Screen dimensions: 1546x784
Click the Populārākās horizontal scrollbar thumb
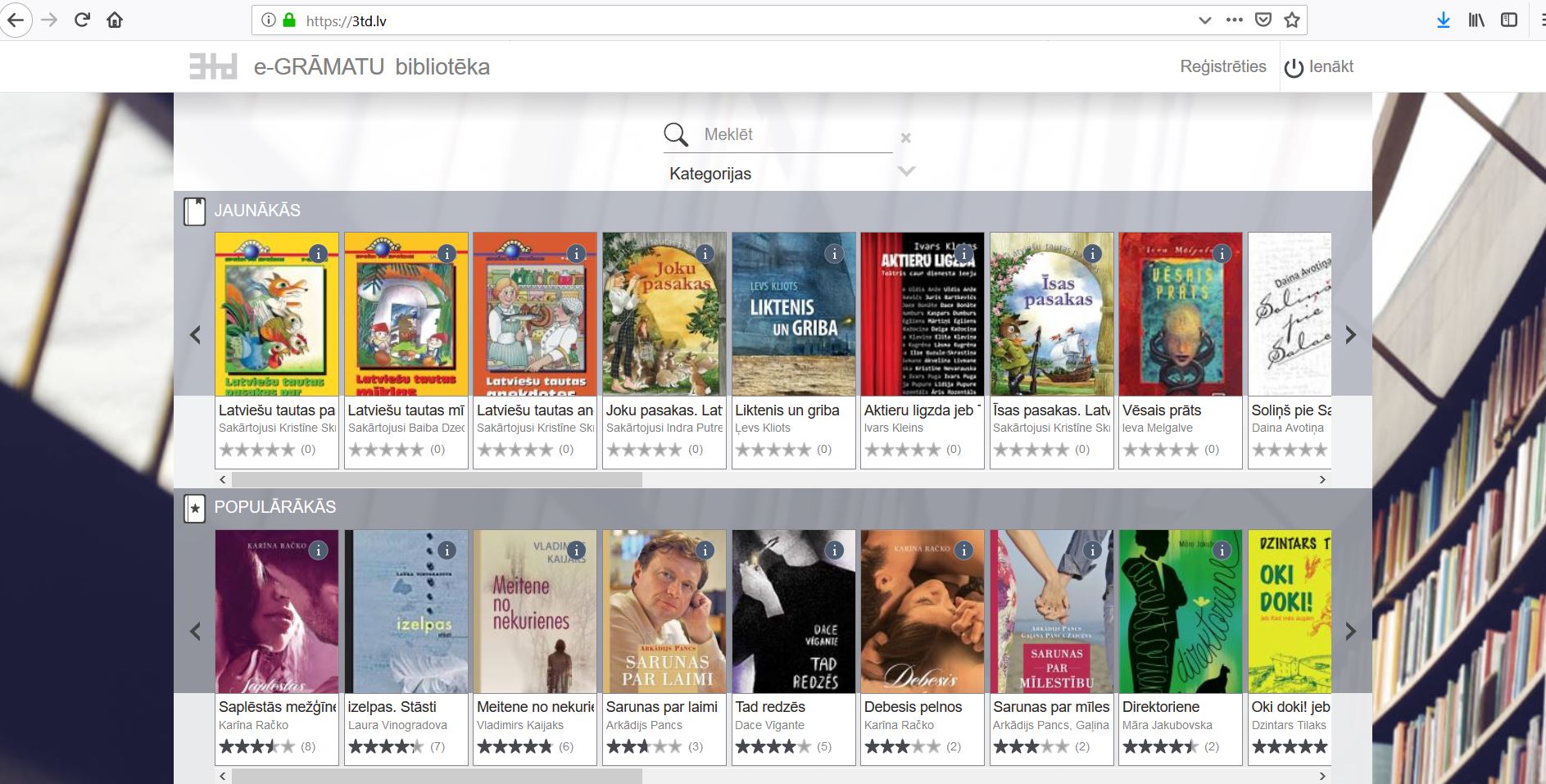(437, 776)
